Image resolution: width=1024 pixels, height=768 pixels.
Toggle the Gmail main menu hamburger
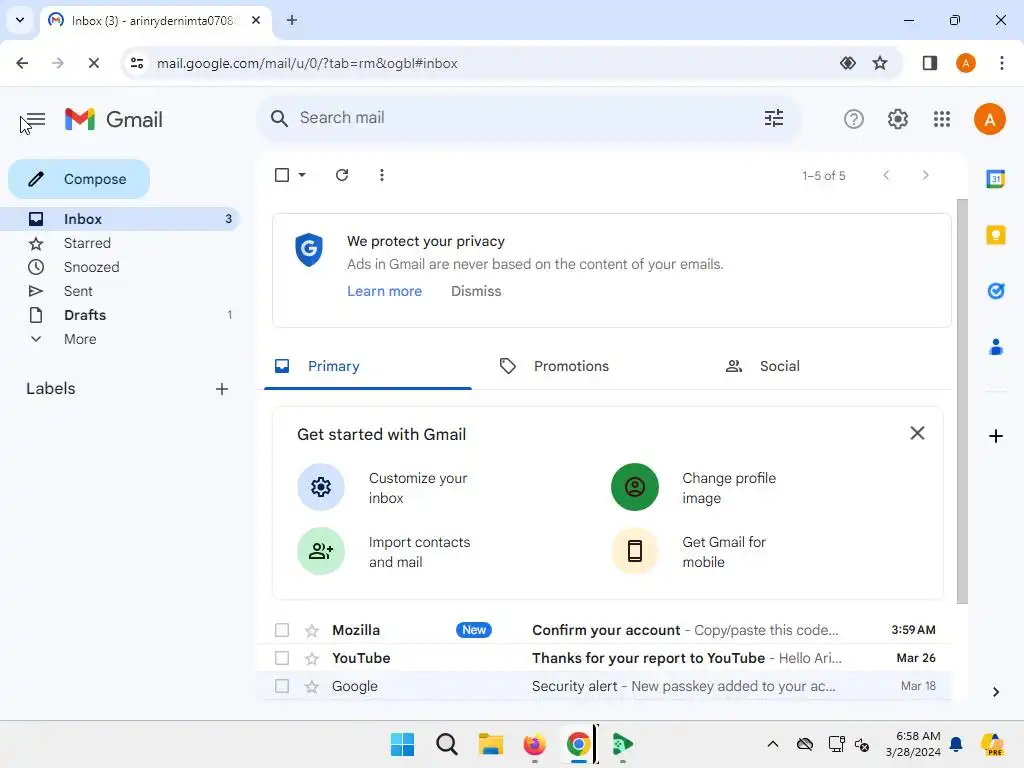coord(35,120)
